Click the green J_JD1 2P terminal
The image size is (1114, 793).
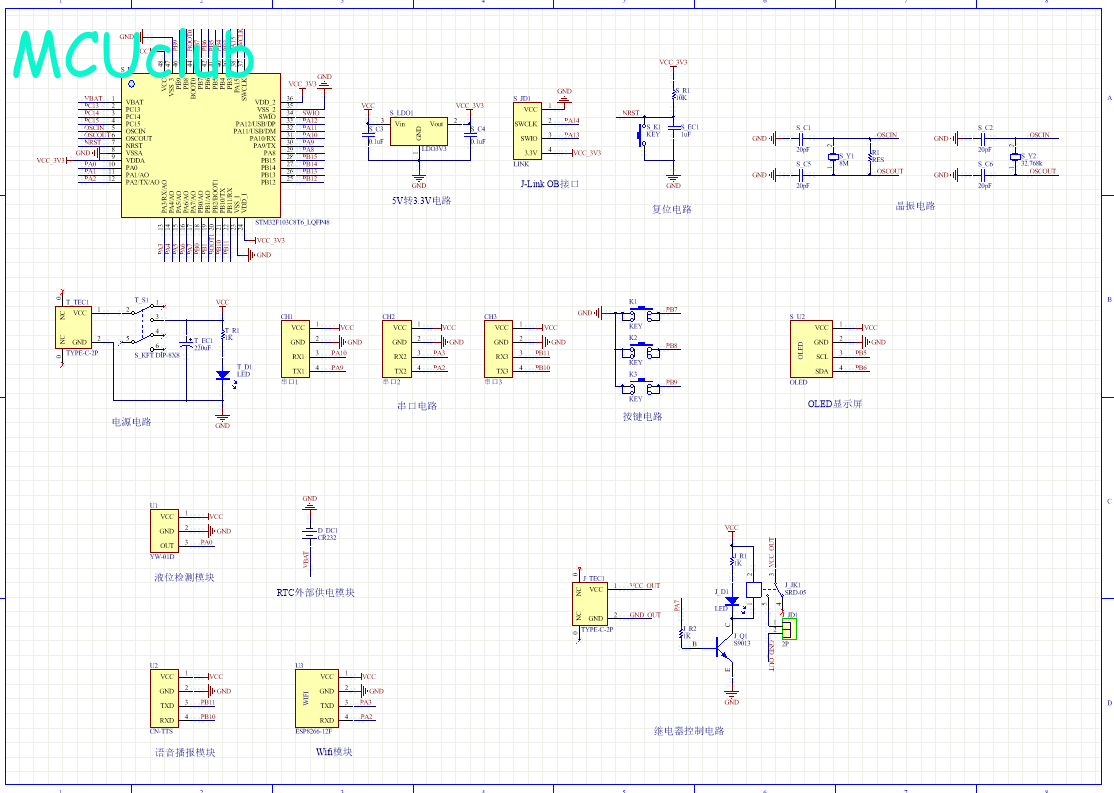coord(789,628)
